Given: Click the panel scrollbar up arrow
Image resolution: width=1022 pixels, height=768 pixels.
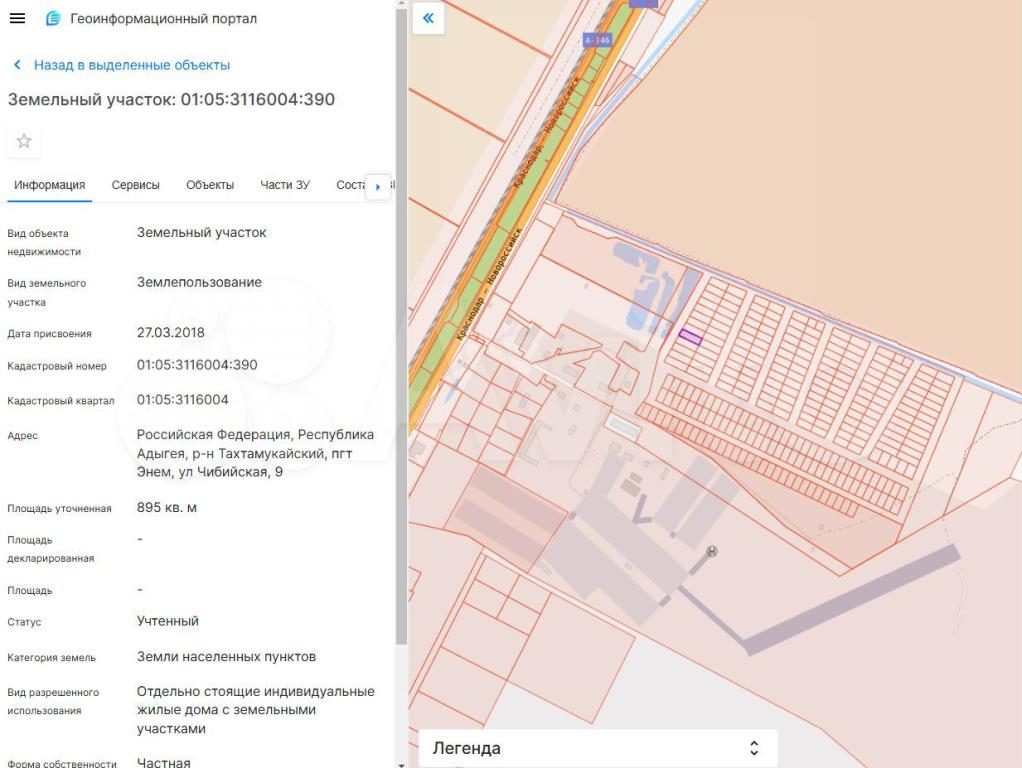Looking at the screenshot, I should click(401, 5).
